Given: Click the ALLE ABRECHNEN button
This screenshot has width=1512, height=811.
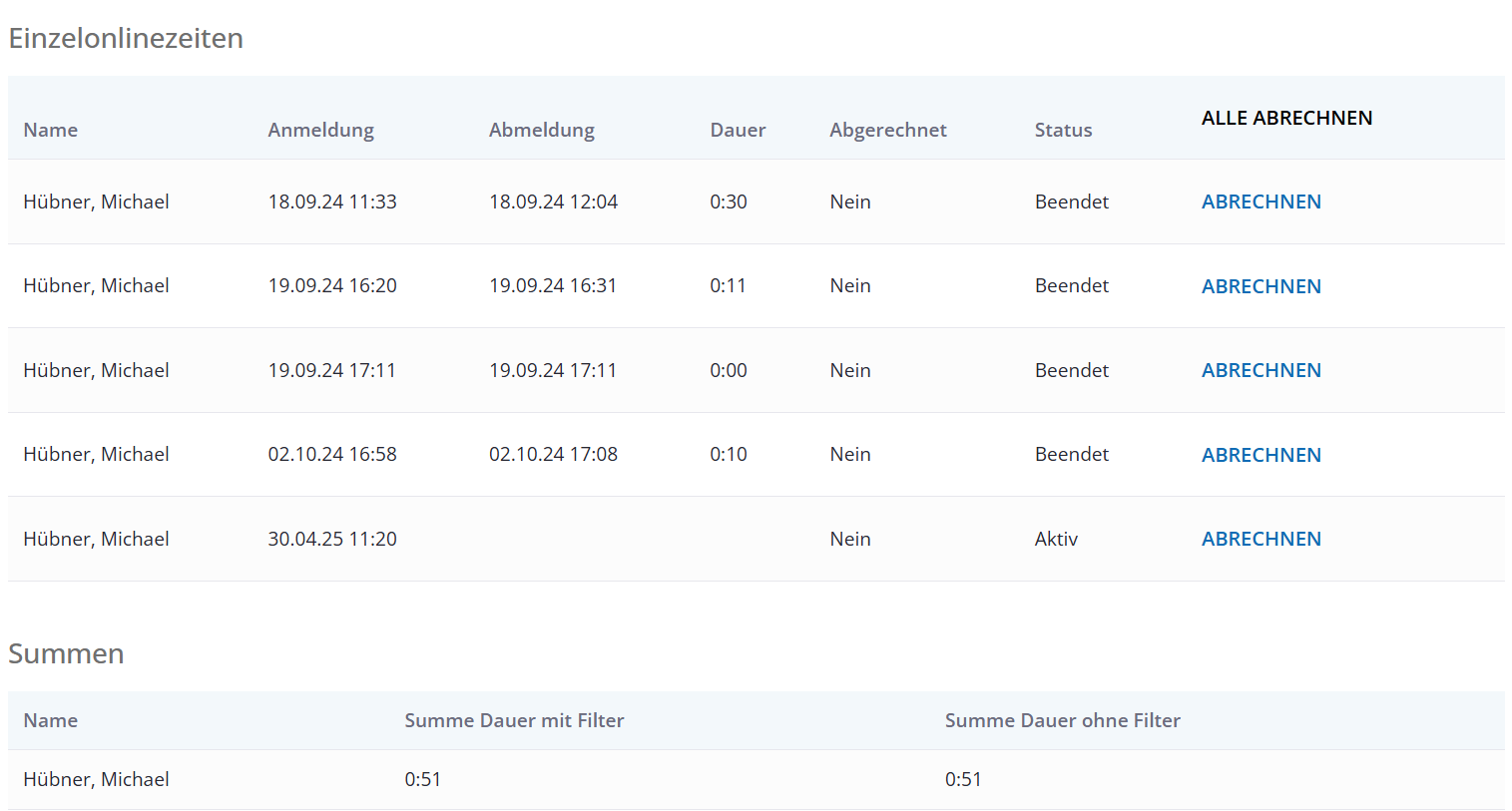Looking at the screenshot, I should [1286, 118].
